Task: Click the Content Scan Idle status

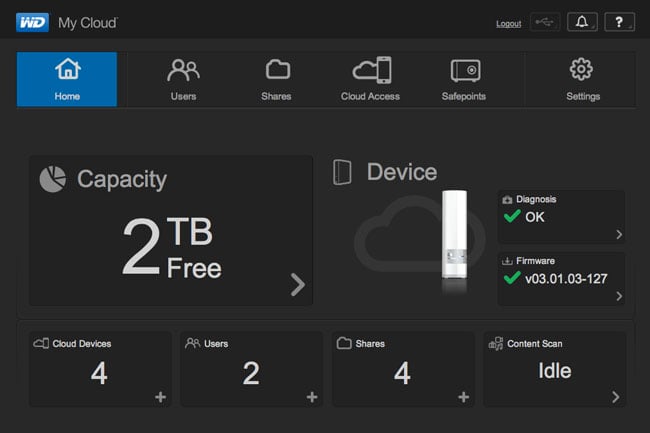Action: pos(555,370)
